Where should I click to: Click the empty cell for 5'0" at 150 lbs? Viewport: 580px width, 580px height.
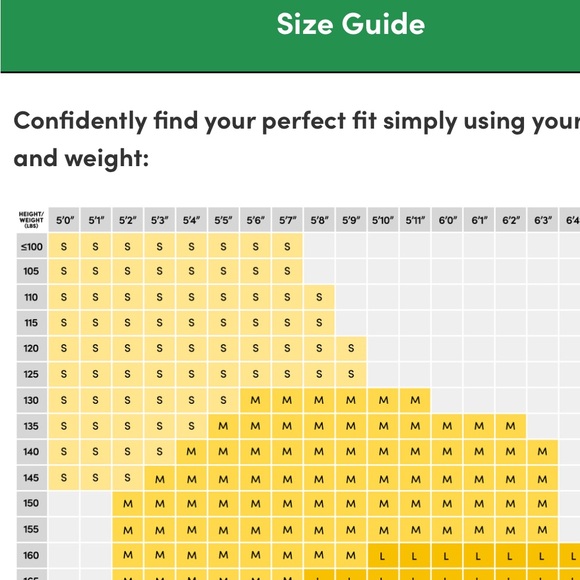(64, 503)
